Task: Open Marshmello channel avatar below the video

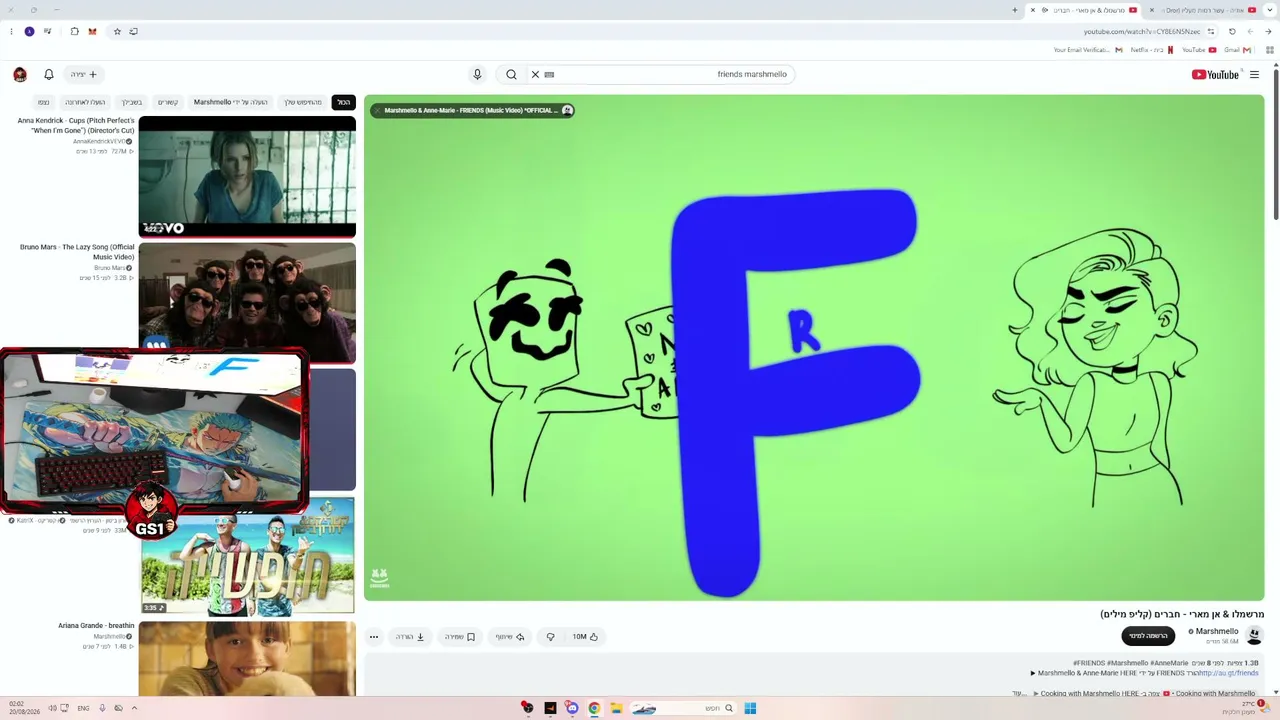Action: click(x=1254, y=635)
